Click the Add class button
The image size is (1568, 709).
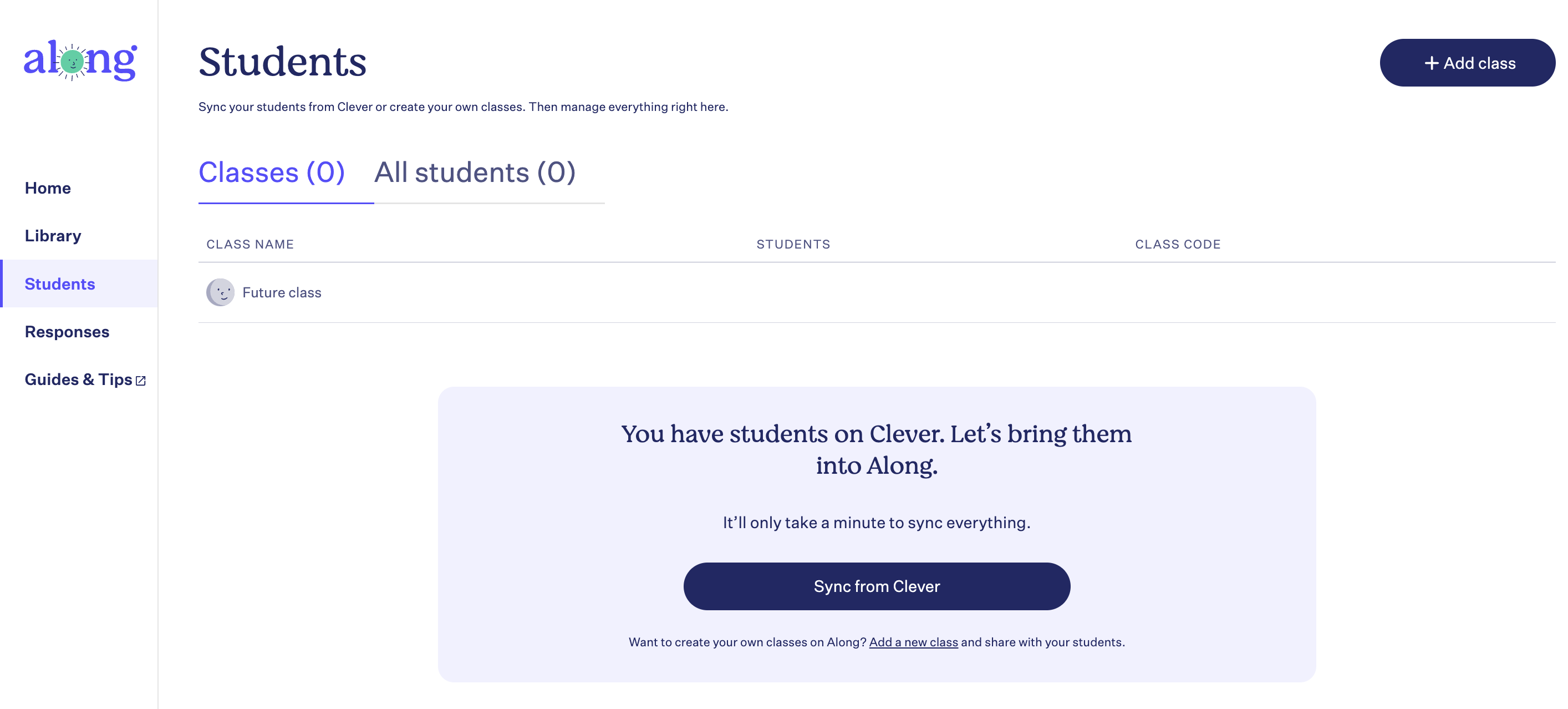(x=1467, y=63)
